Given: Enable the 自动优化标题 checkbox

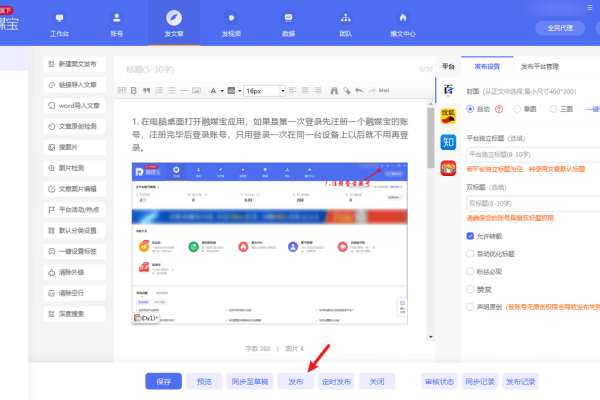Looking at the screenshot, I should coord(471,253).
